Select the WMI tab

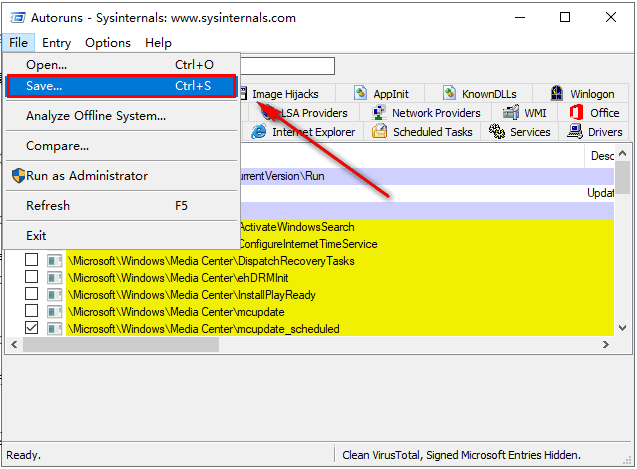pyautogui.click(x=524, y=113)
